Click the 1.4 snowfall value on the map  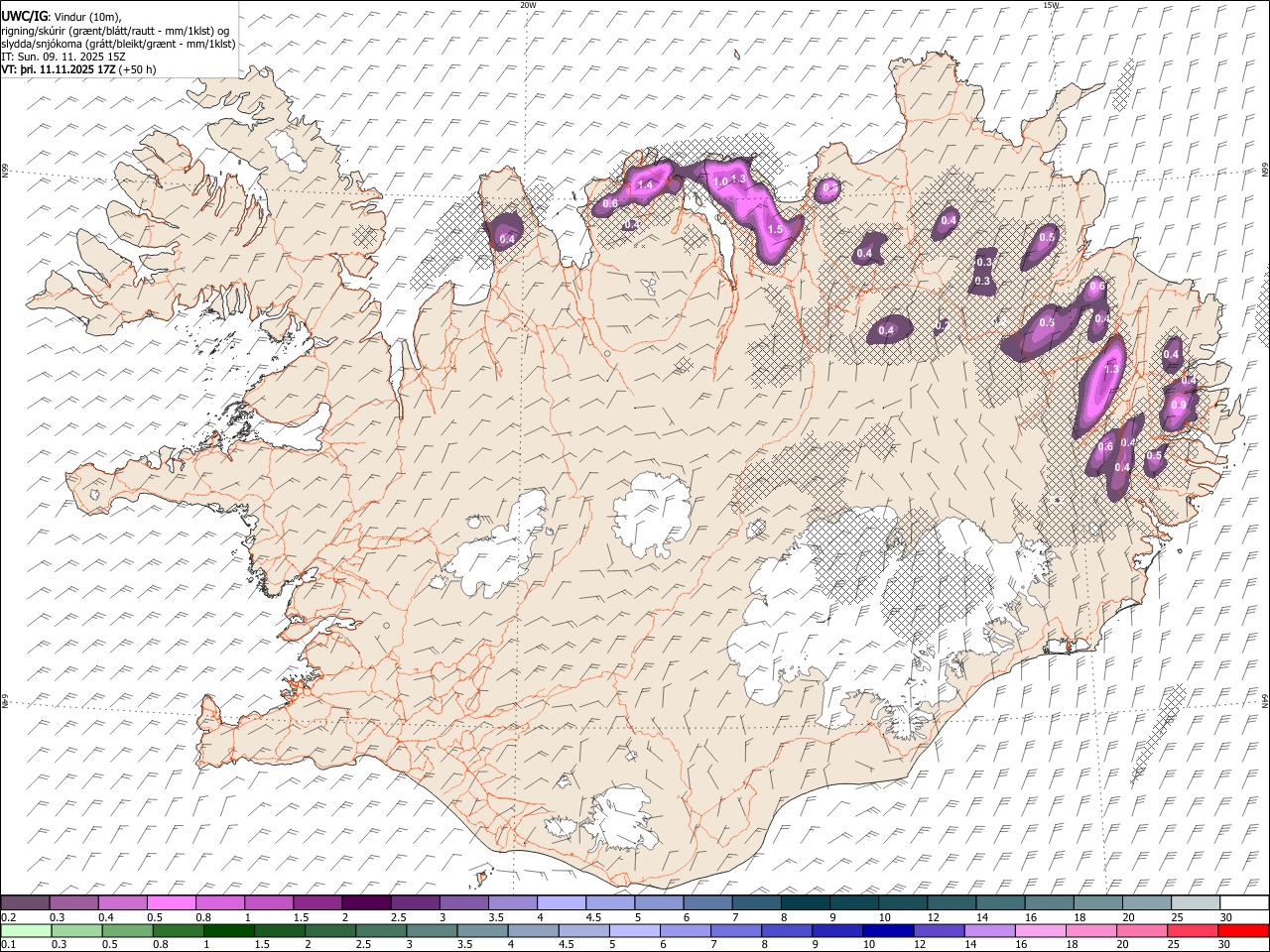click(x=645, y=184)
